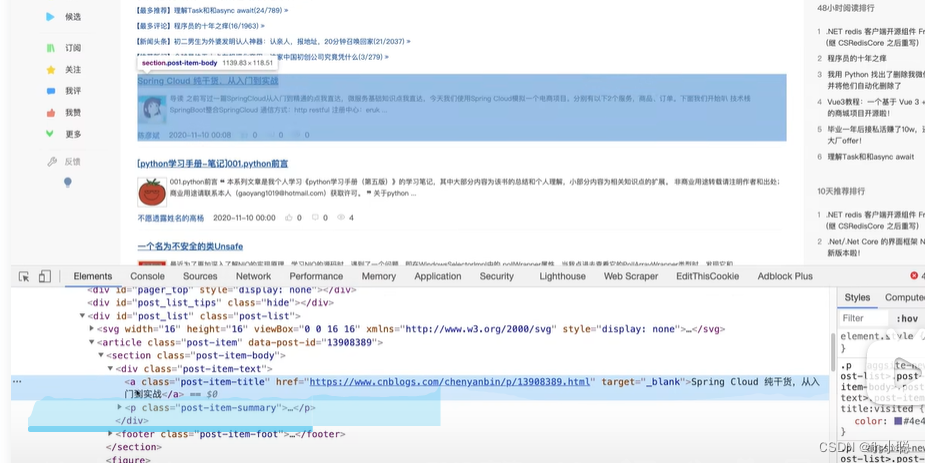Click the ellipsis beside selected DOM row
The width and height of the screenshot is (925, 463).
coord(17,382)
